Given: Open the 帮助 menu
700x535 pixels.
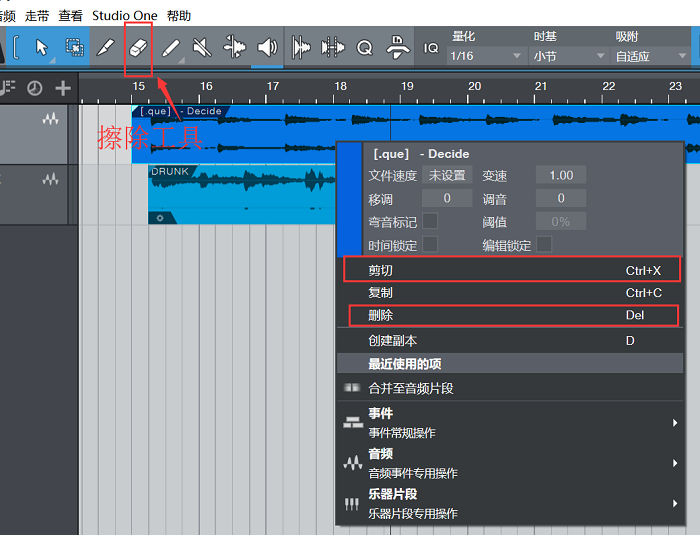Looking at the screenshot, I should (x=179, y=16).
